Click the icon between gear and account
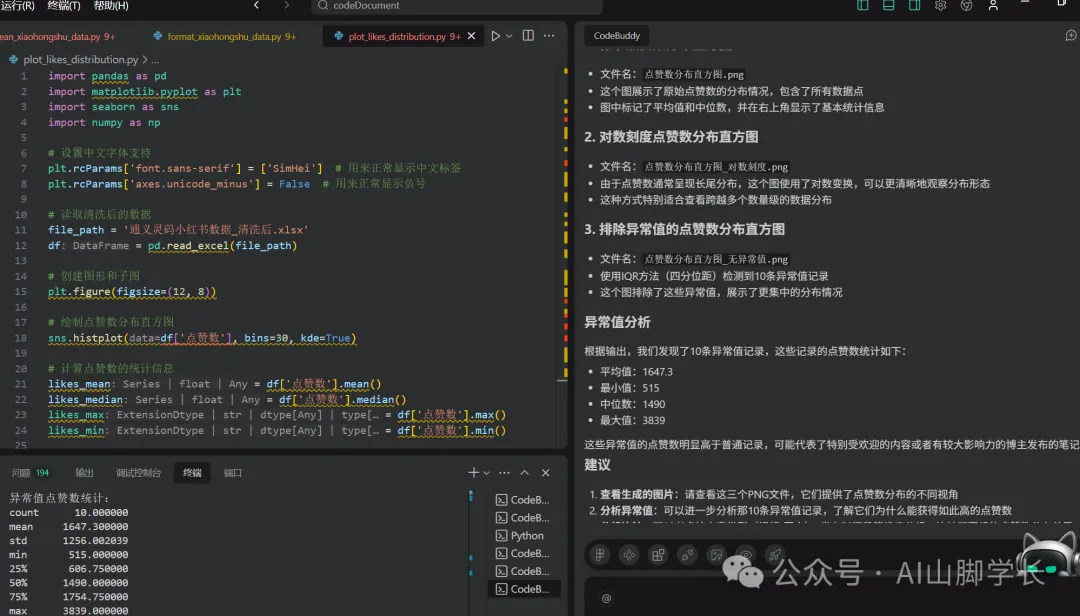 (x=966, y=6)
